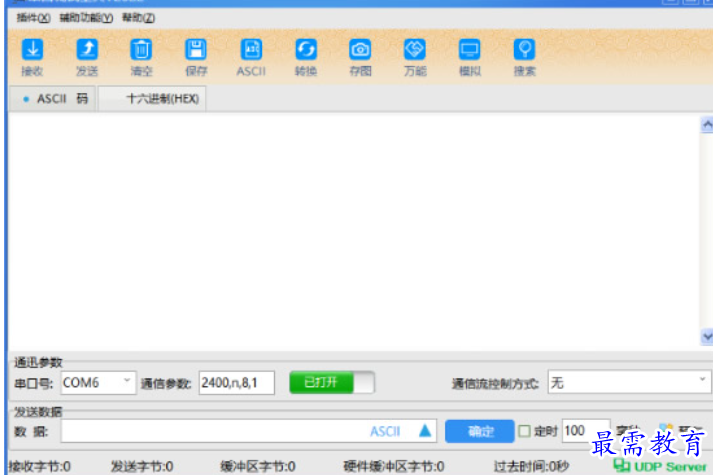
Task: Click the 接收字节:0 status text
Action: click(x=40, y=466)
